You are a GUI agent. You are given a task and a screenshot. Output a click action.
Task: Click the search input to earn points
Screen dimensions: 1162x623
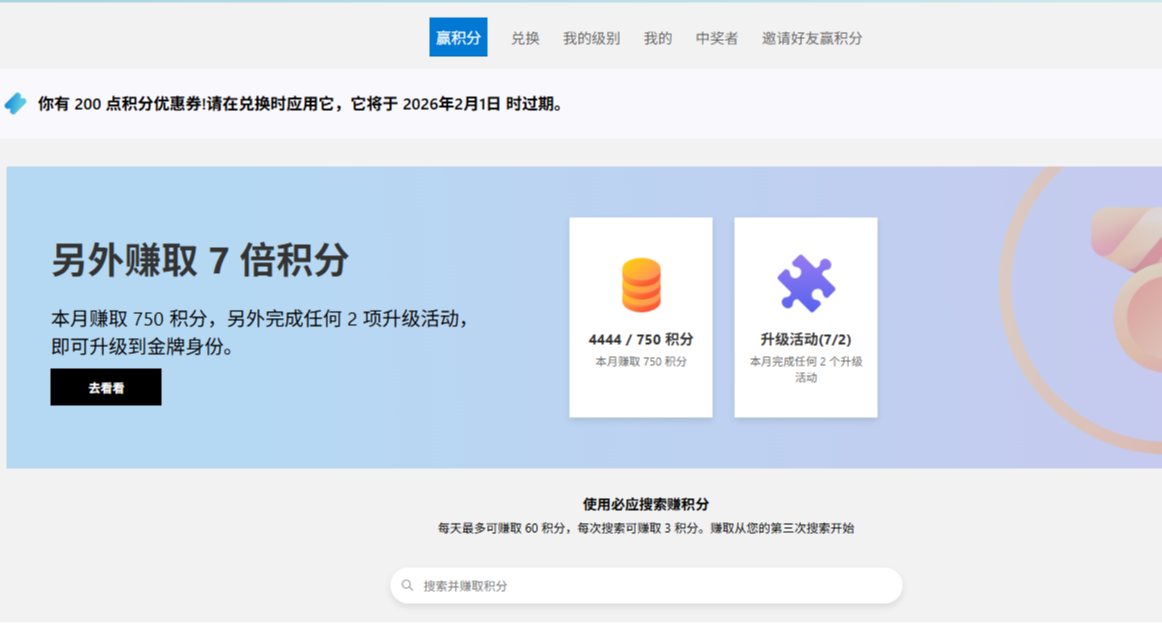click(645, 585)
